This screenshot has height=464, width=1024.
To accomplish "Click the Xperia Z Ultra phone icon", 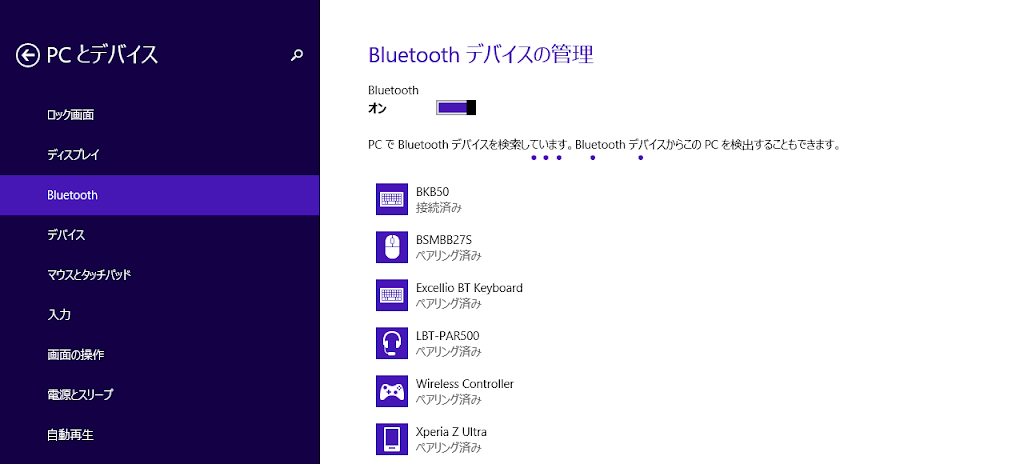I will click(x=391, y=439).
